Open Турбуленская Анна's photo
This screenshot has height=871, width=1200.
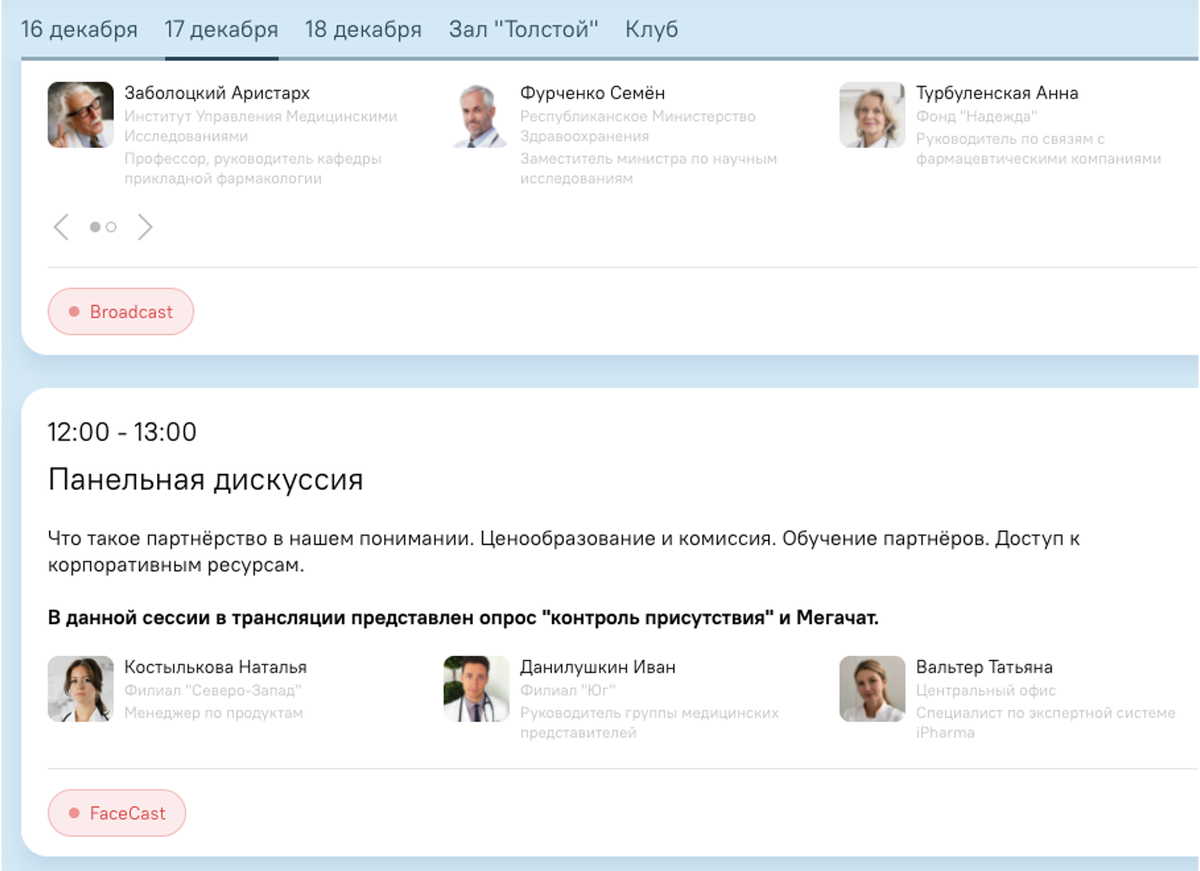(x=873, y=115)
